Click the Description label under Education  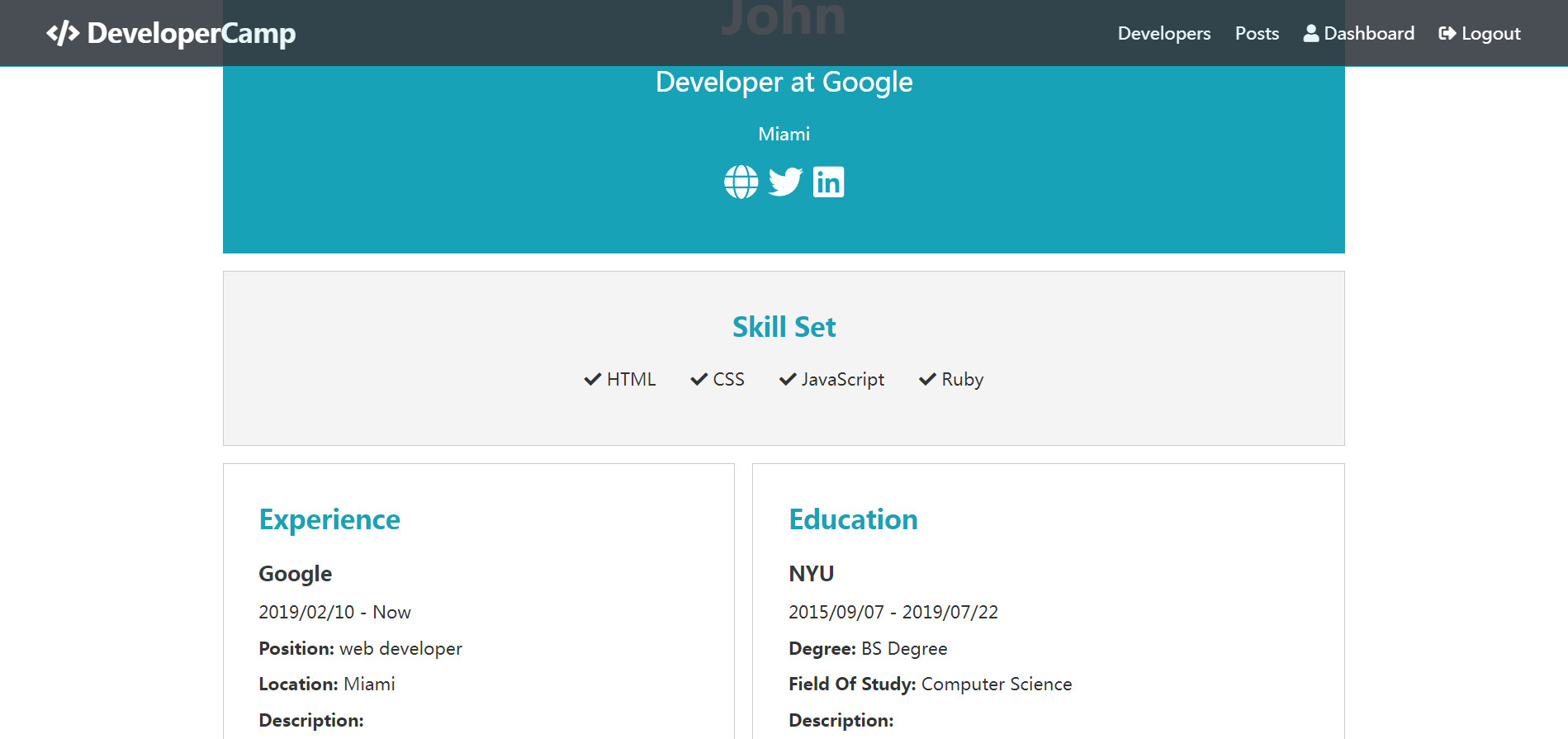pyautogui.click(x=841, y=720)
